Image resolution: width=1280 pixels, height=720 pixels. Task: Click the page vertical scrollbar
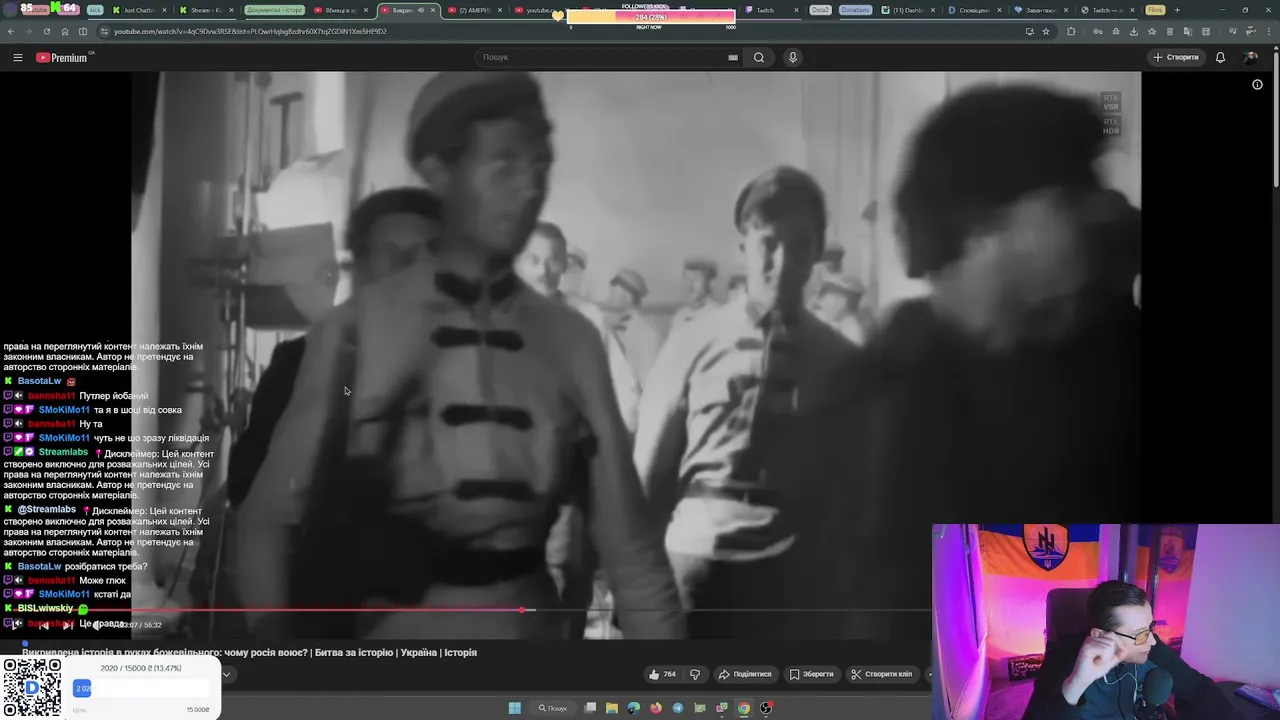tap(1275, 120)
